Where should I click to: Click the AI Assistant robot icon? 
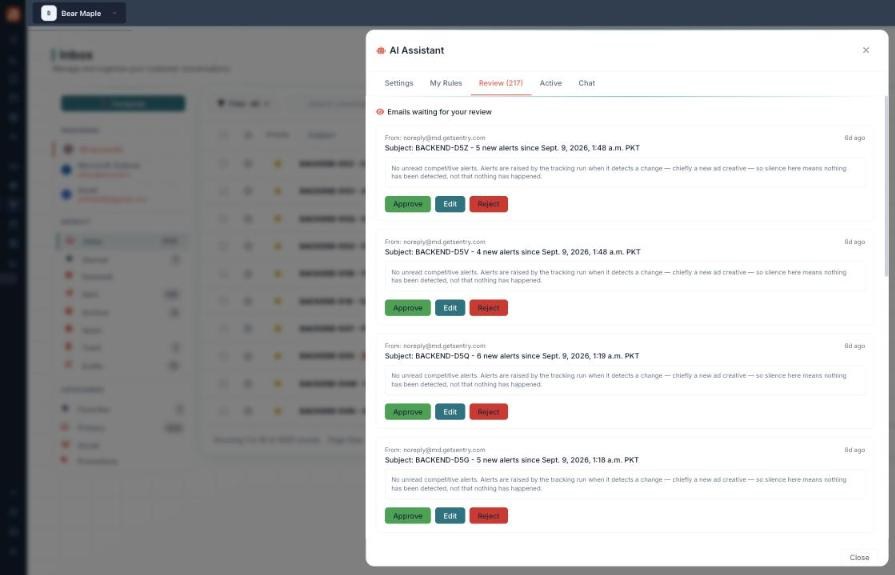[x=381, y=51]
